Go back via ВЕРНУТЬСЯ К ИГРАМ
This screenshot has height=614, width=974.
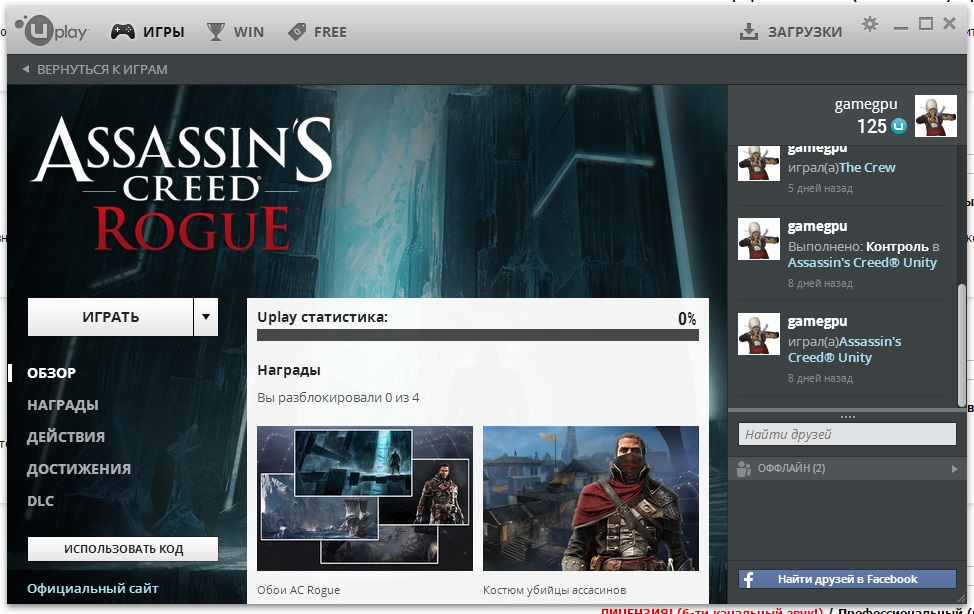point(95,70)
